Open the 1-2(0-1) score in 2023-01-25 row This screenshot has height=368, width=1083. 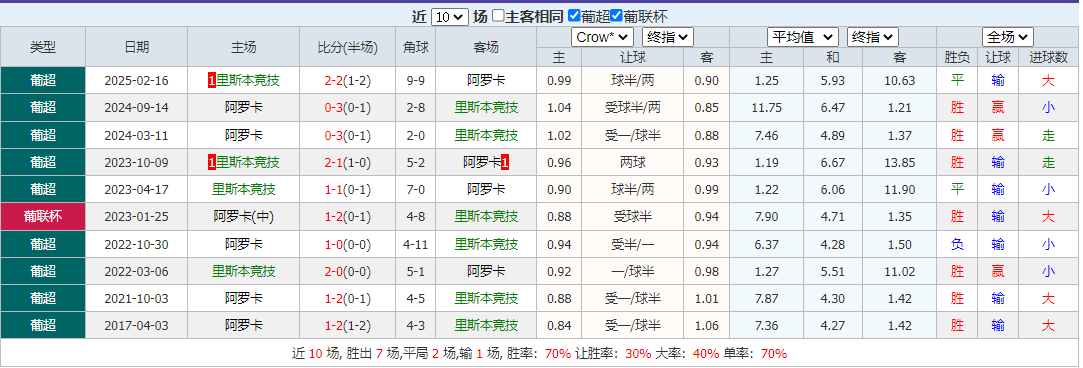(x=347, y=217)
